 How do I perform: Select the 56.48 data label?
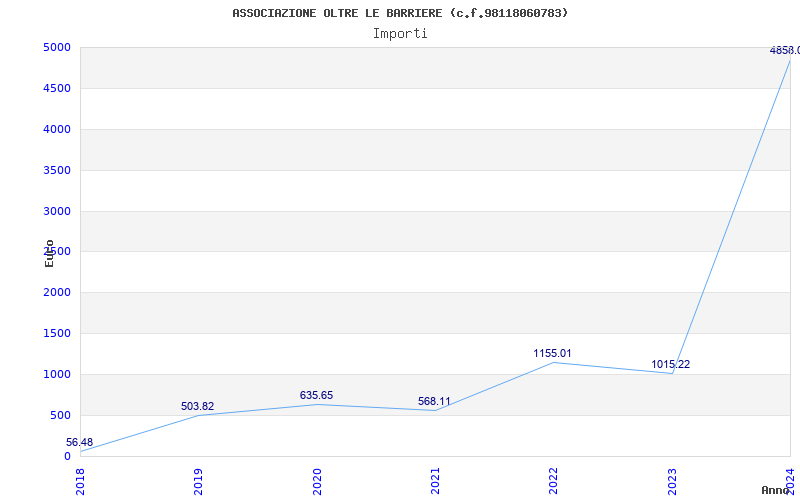pyautogui.click(x=80, y=442)
